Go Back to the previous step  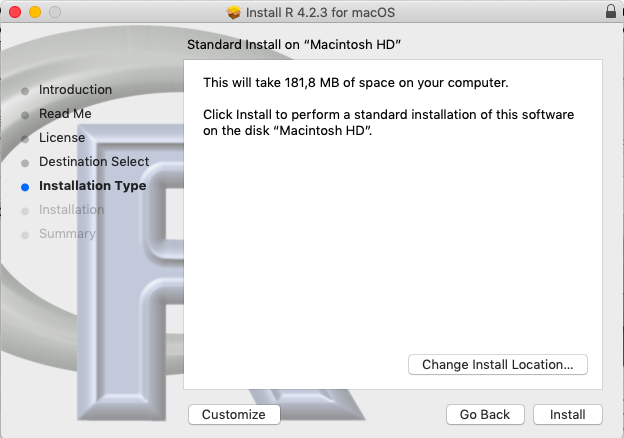pos(485,415)
